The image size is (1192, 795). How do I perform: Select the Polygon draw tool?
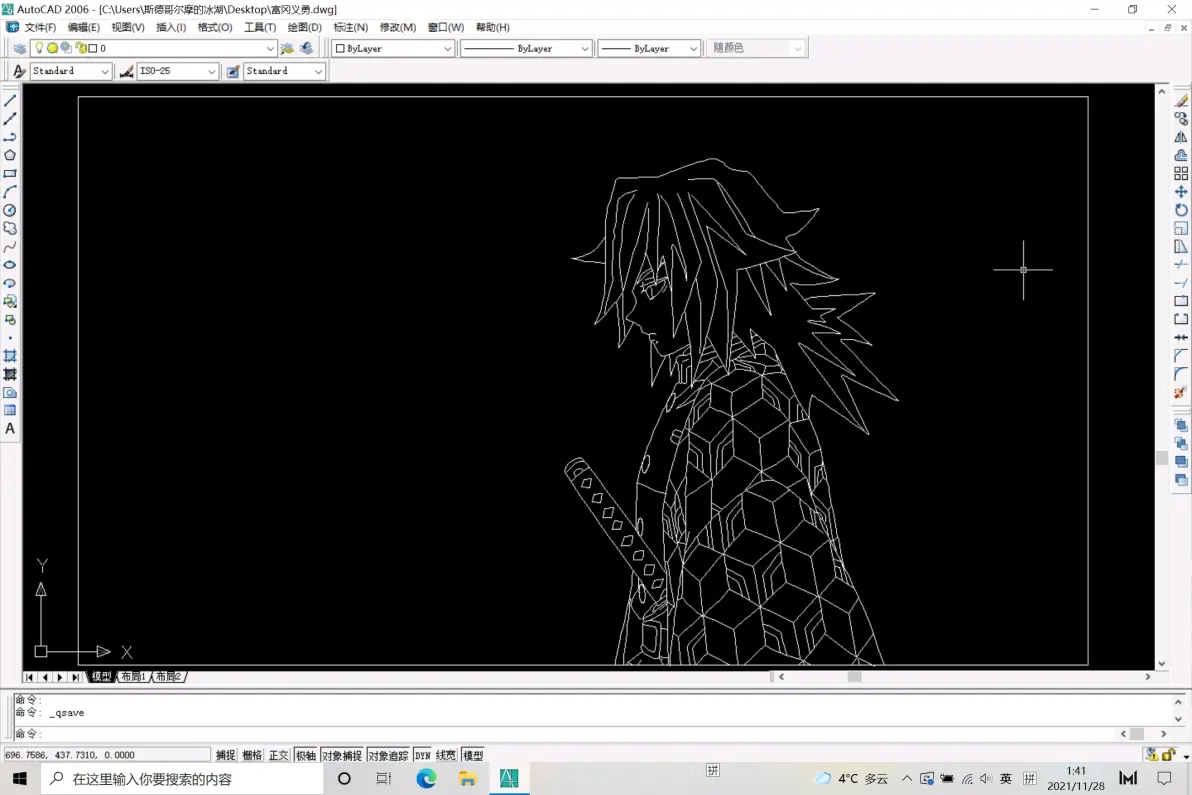[10, 155]
